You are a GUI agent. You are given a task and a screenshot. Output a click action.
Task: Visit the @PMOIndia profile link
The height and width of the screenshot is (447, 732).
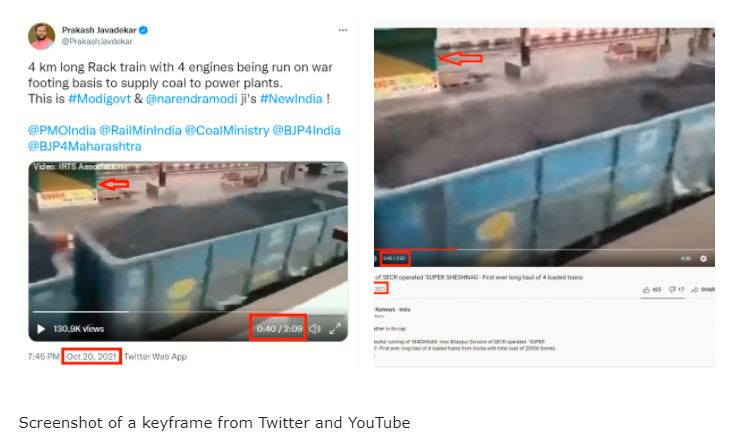pos(62,131)
